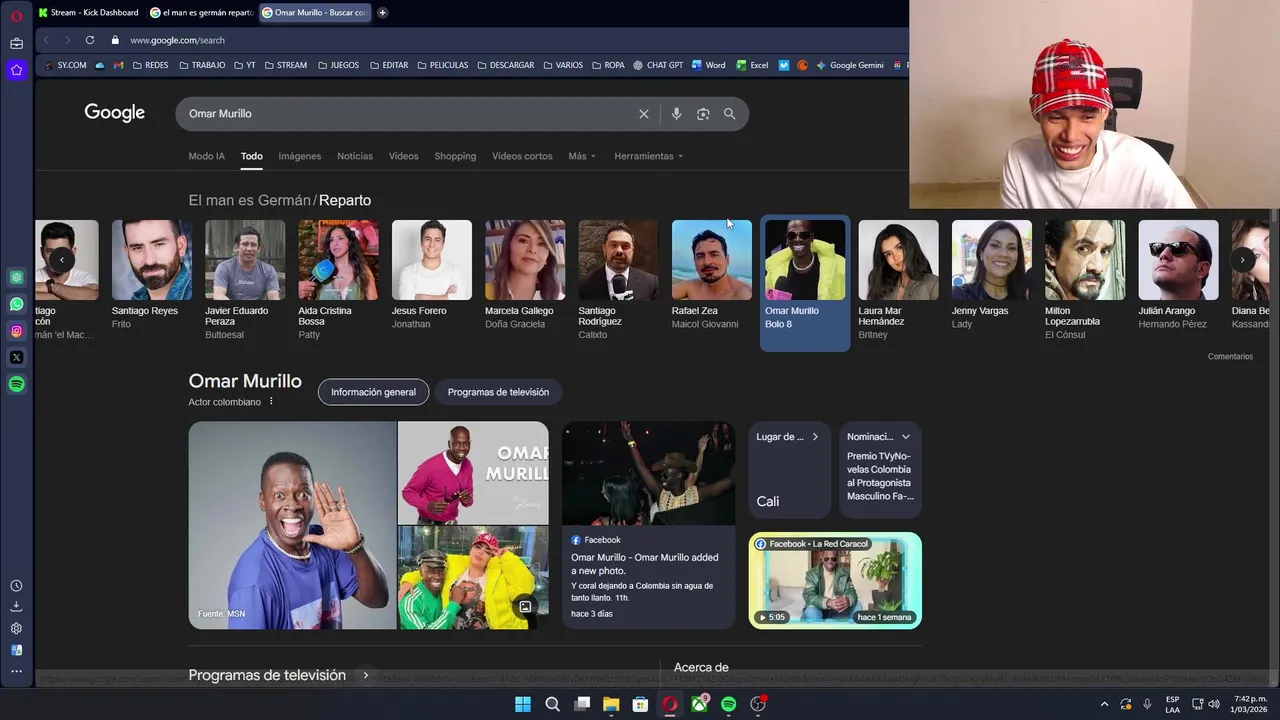Open Windows Search from the taskbar

click(552, 704)
